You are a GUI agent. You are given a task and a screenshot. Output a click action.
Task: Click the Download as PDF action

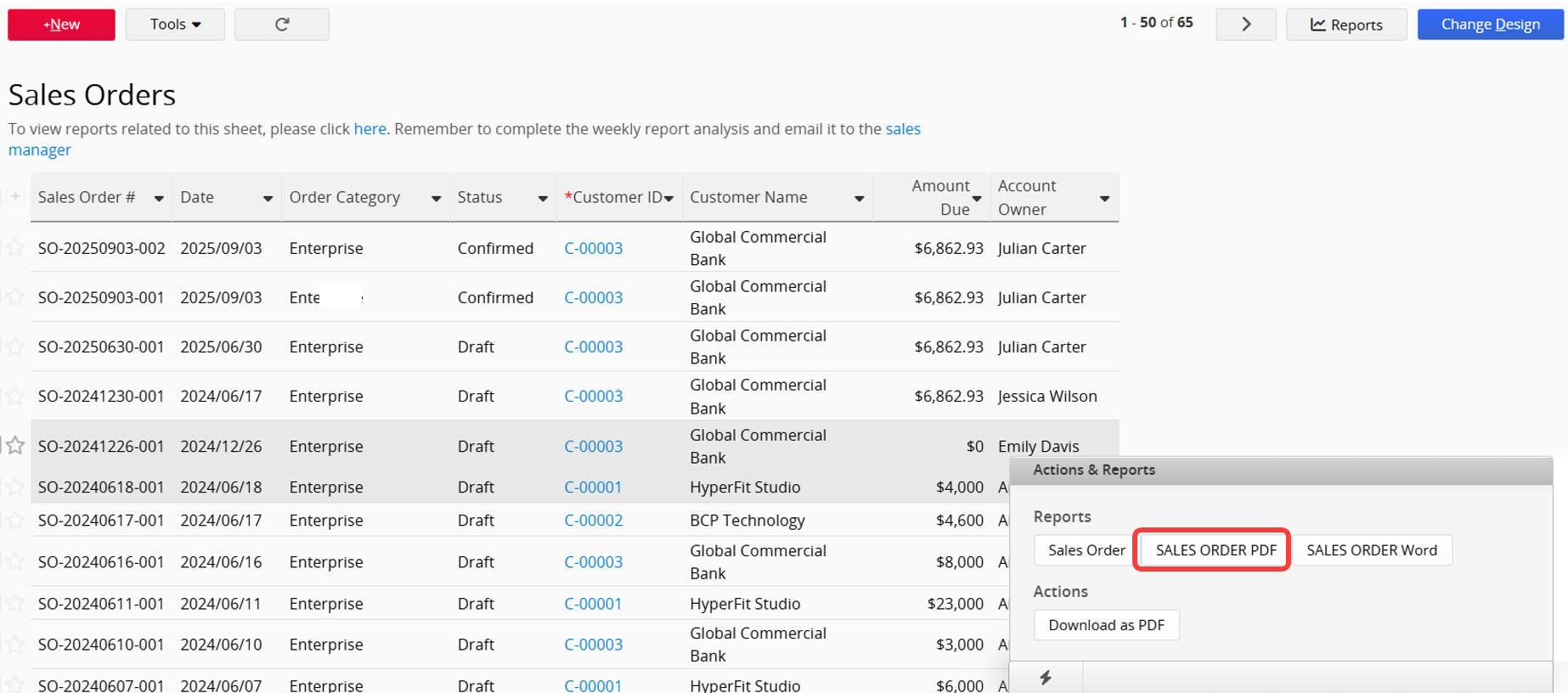coord(1106,625)
